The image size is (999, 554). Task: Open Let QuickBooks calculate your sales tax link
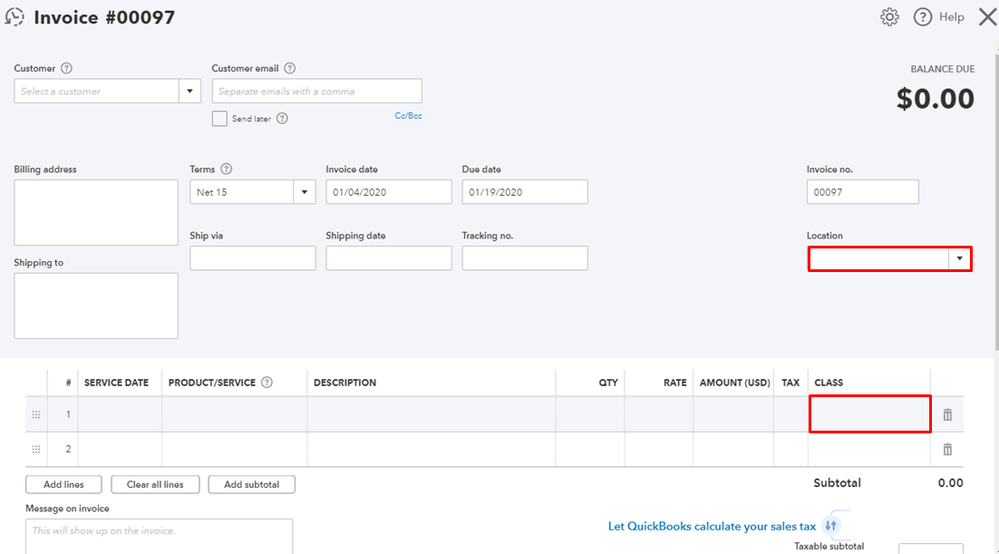point(712,526)
